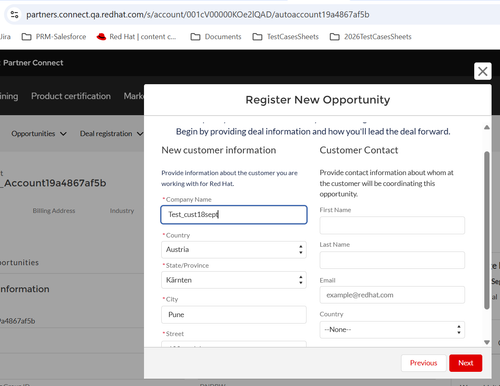Screen dimensions: 500x386
Task: Click the City field containing Pune
Action: 234,315
